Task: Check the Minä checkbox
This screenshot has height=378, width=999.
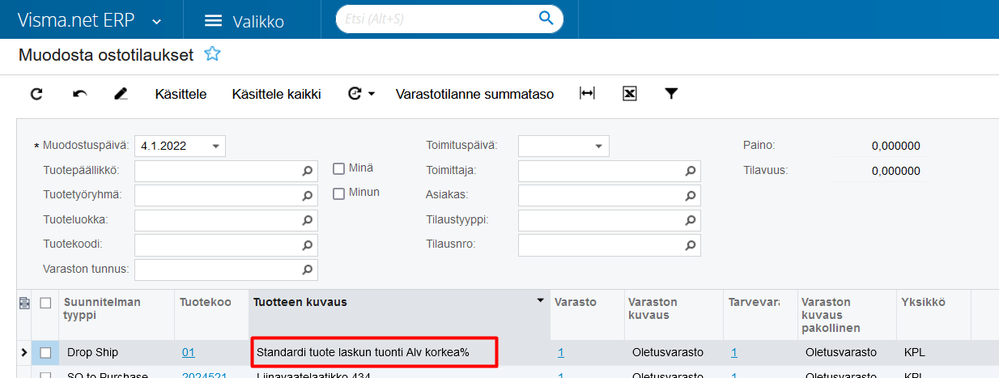Action: click(339, 169)
